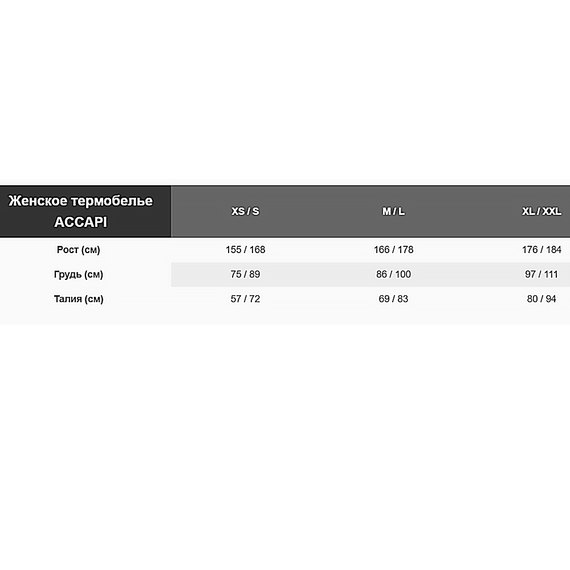Select the XS / S column header
Screen dimensions: 570x570
point(245,211)
